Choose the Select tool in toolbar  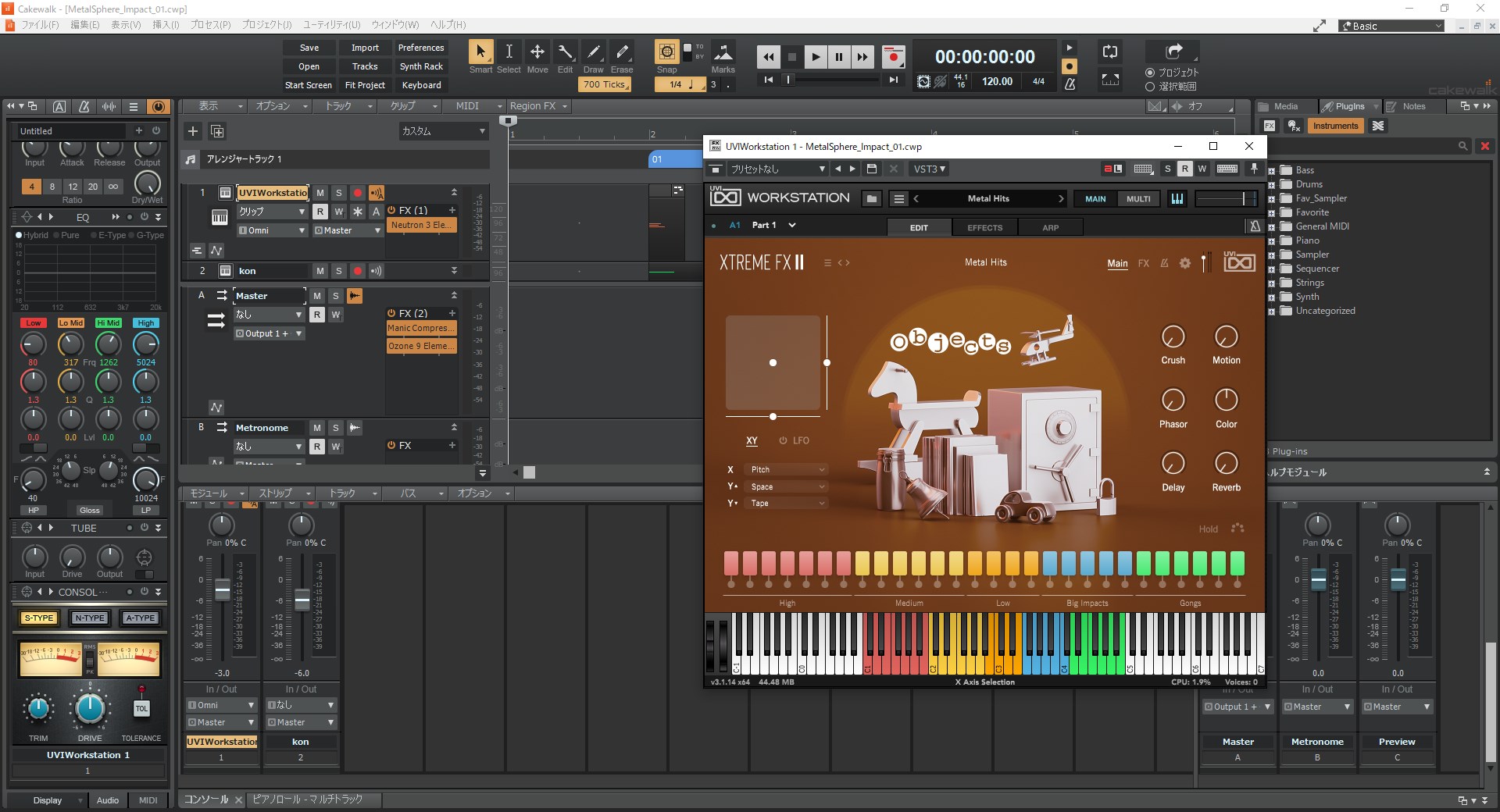509,52
